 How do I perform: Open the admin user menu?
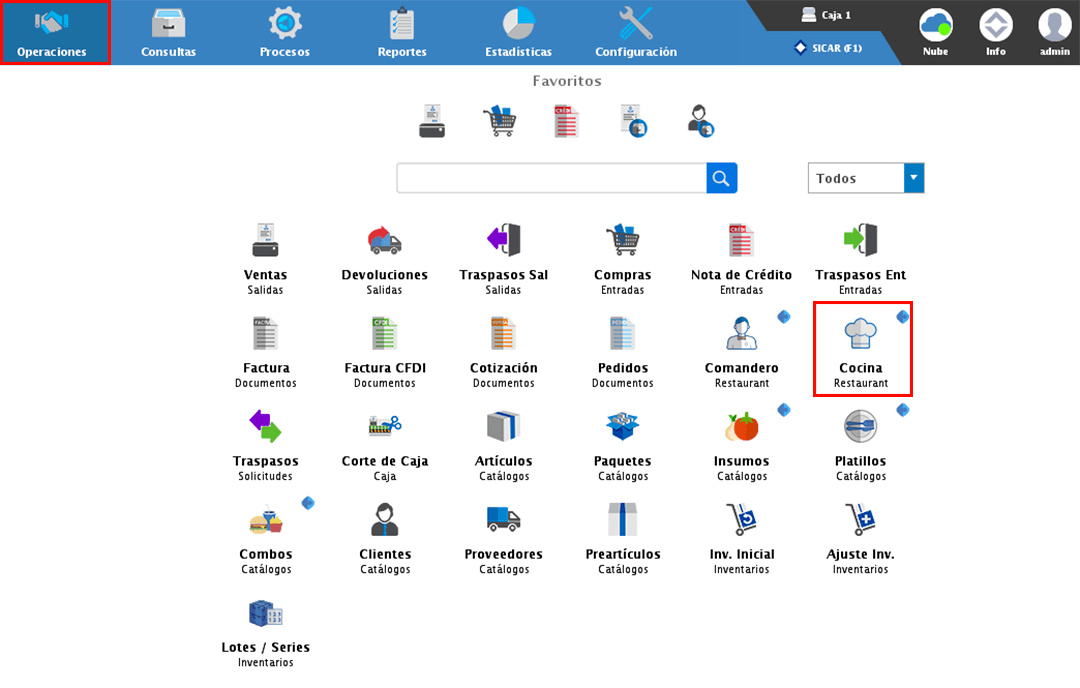(1054, 32)
